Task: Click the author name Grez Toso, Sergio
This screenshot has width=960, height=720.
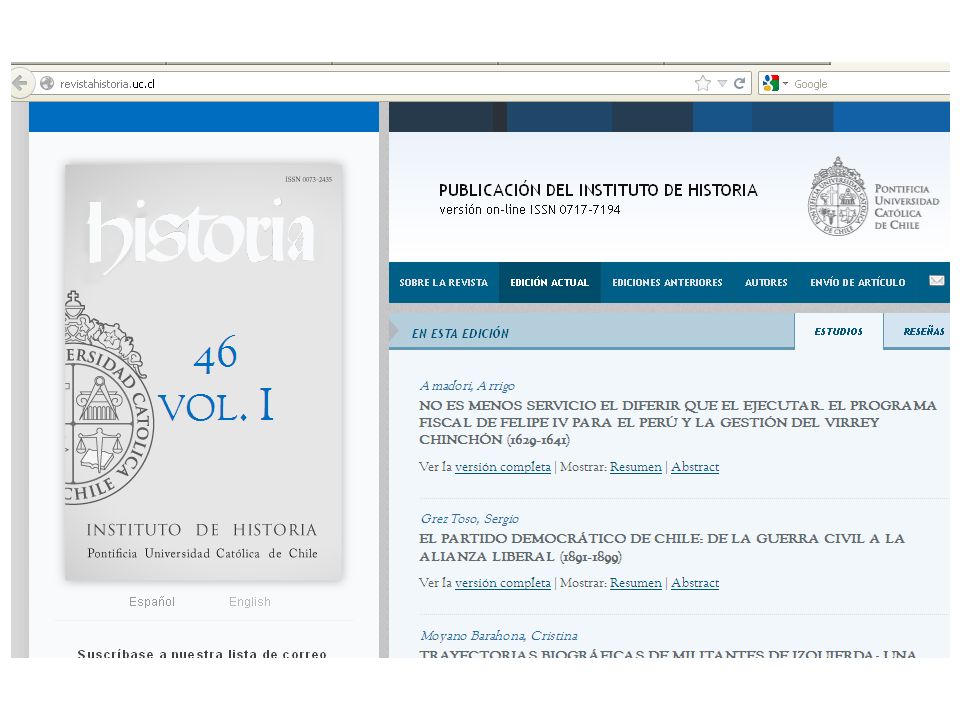Action: (470, 519)
